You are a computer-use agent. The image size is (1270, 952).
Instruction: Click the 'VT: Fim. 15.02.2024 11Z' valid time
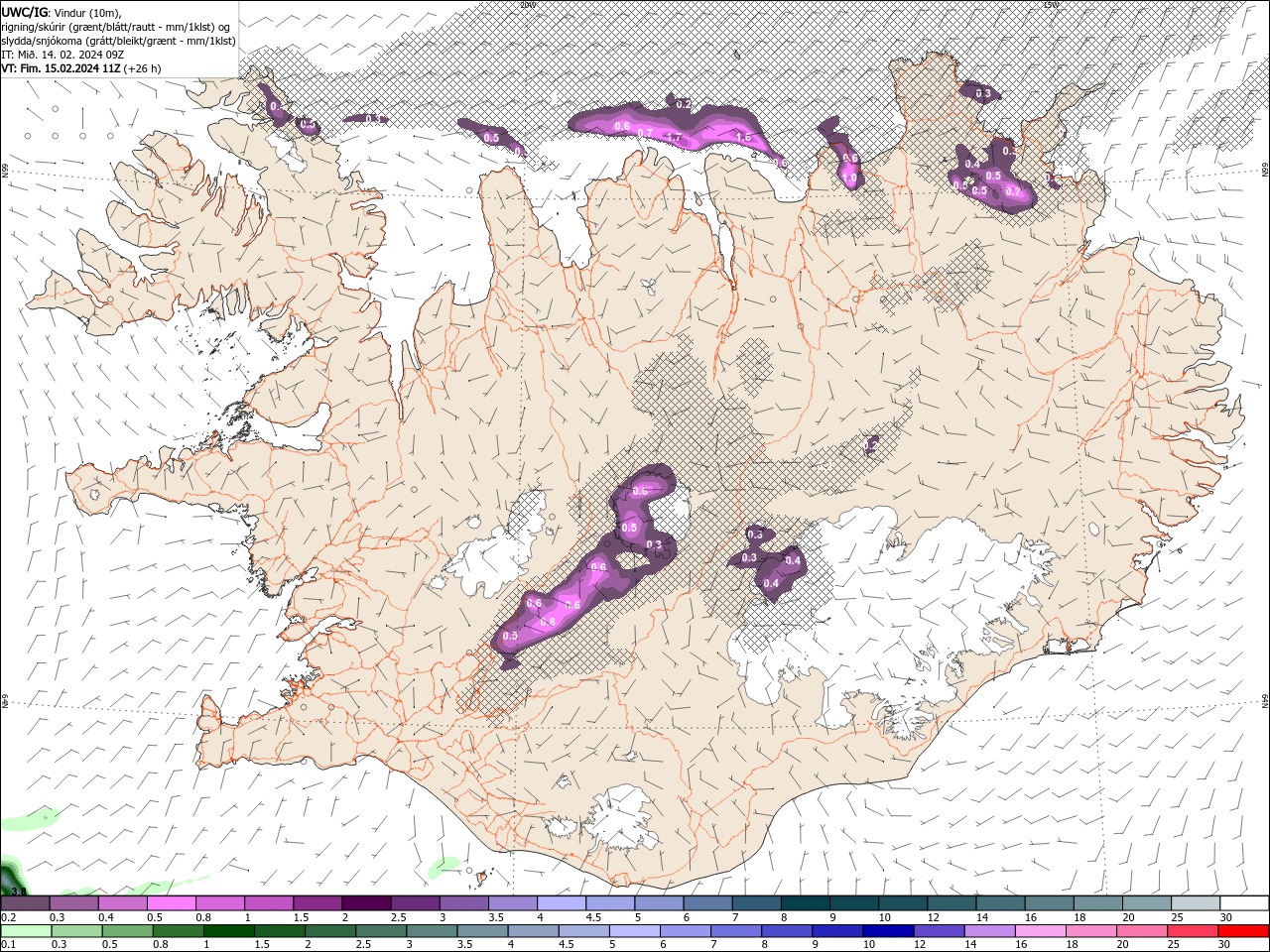[61, 68]
